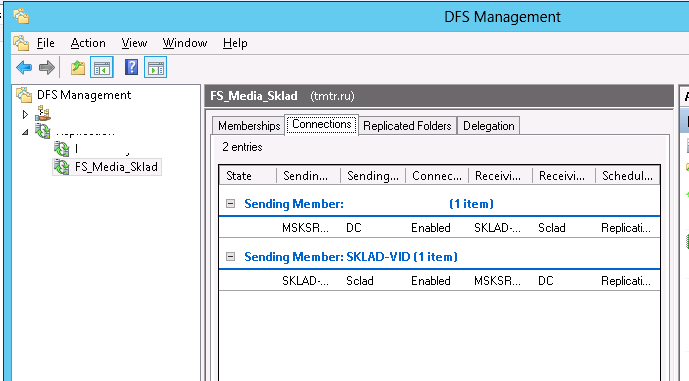Screen dimensions: 689x381
Task: Click the Forward arrow toolbar icon
Action: coord(47,68)
